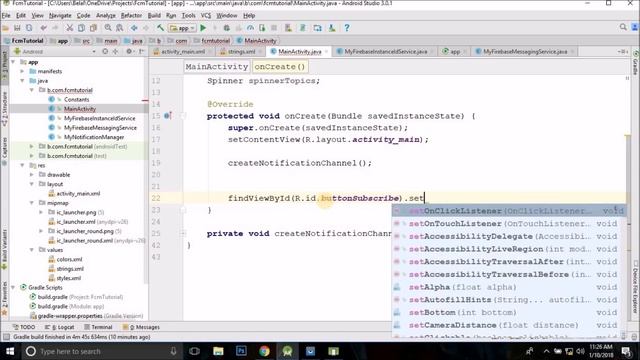Click the AVD Manager icon
The width and height of the screenshot is (640, 360).
click(x=288, y=28)
